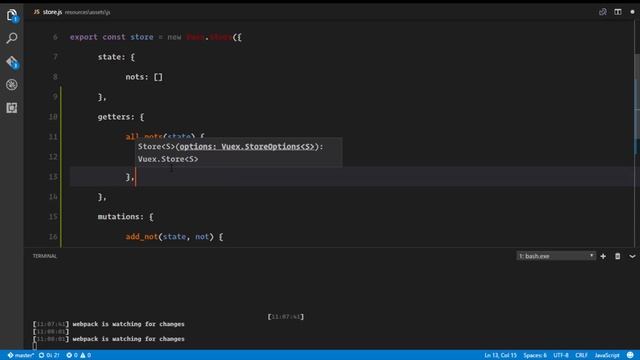Click the master branch status bar item
This screenshot has height=360, width=640.
point(20,355)
